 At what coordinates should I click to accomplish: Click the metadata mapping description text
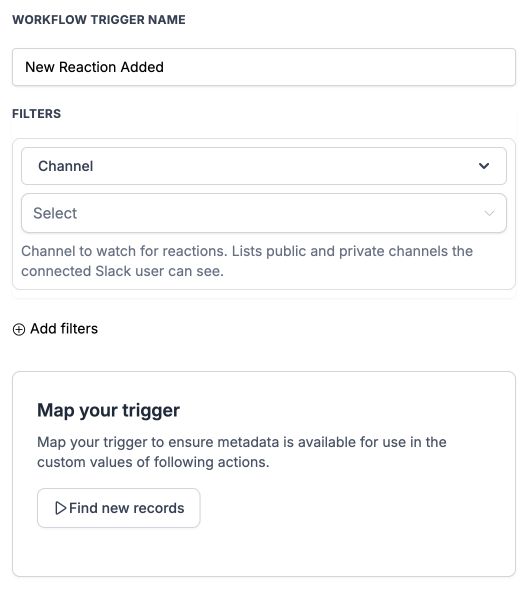[x=242, y=452]
